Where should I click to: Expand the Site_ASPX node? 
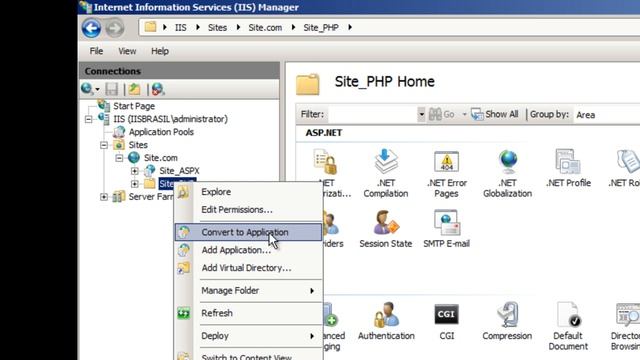(x=135, y=171)
